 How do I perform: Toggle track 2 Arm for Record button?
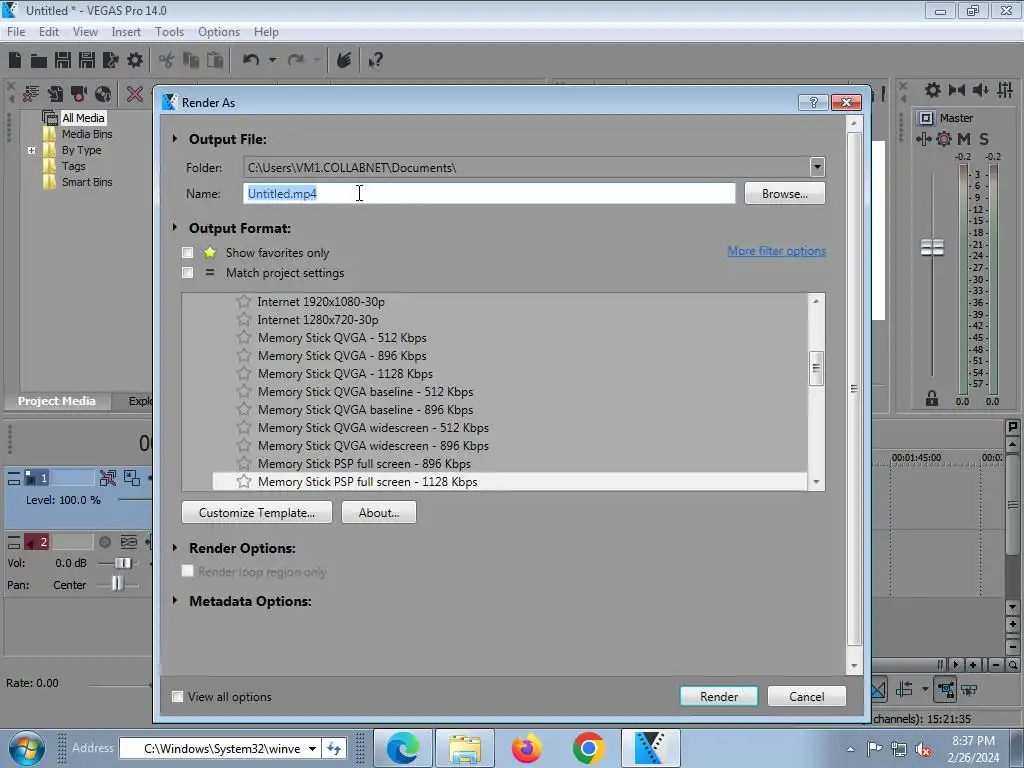coord(104,542)
